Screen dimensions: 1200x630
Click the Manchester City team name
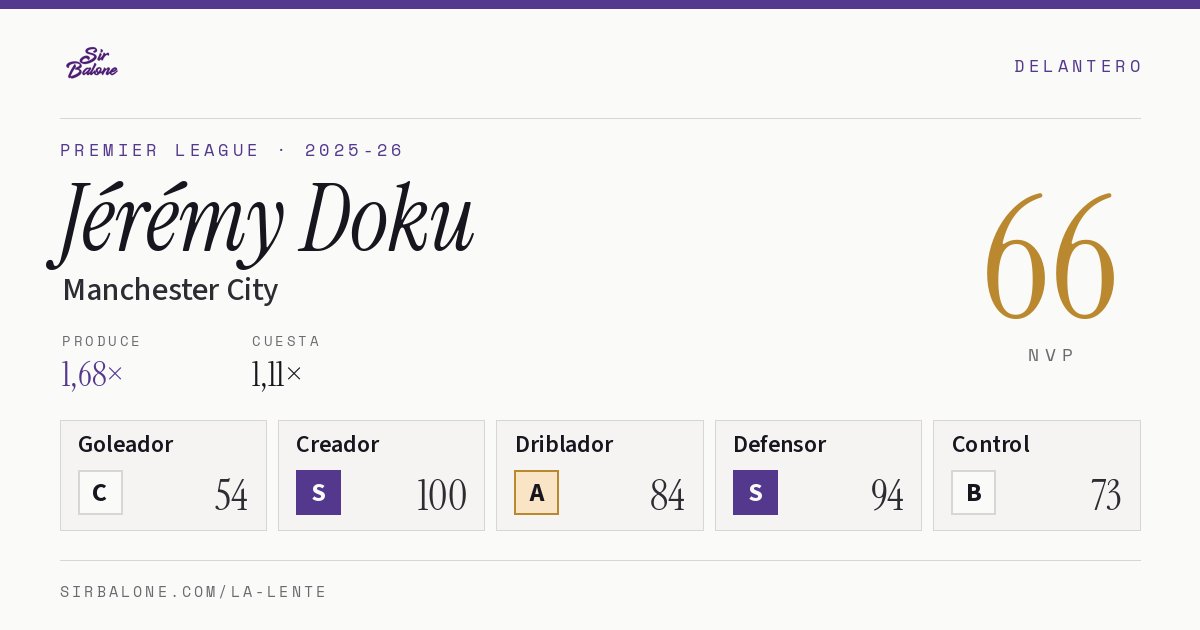pyautogui.click(x=170, y=290)
